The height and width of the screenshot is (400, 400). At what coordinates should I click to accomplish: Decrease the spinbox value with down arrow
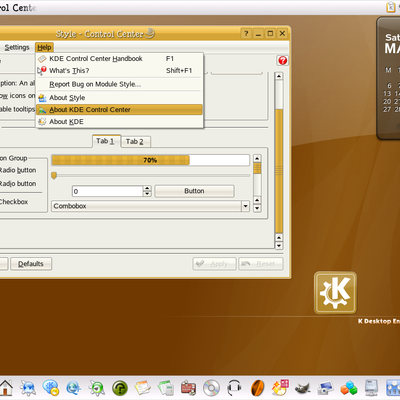pos(147,194)
